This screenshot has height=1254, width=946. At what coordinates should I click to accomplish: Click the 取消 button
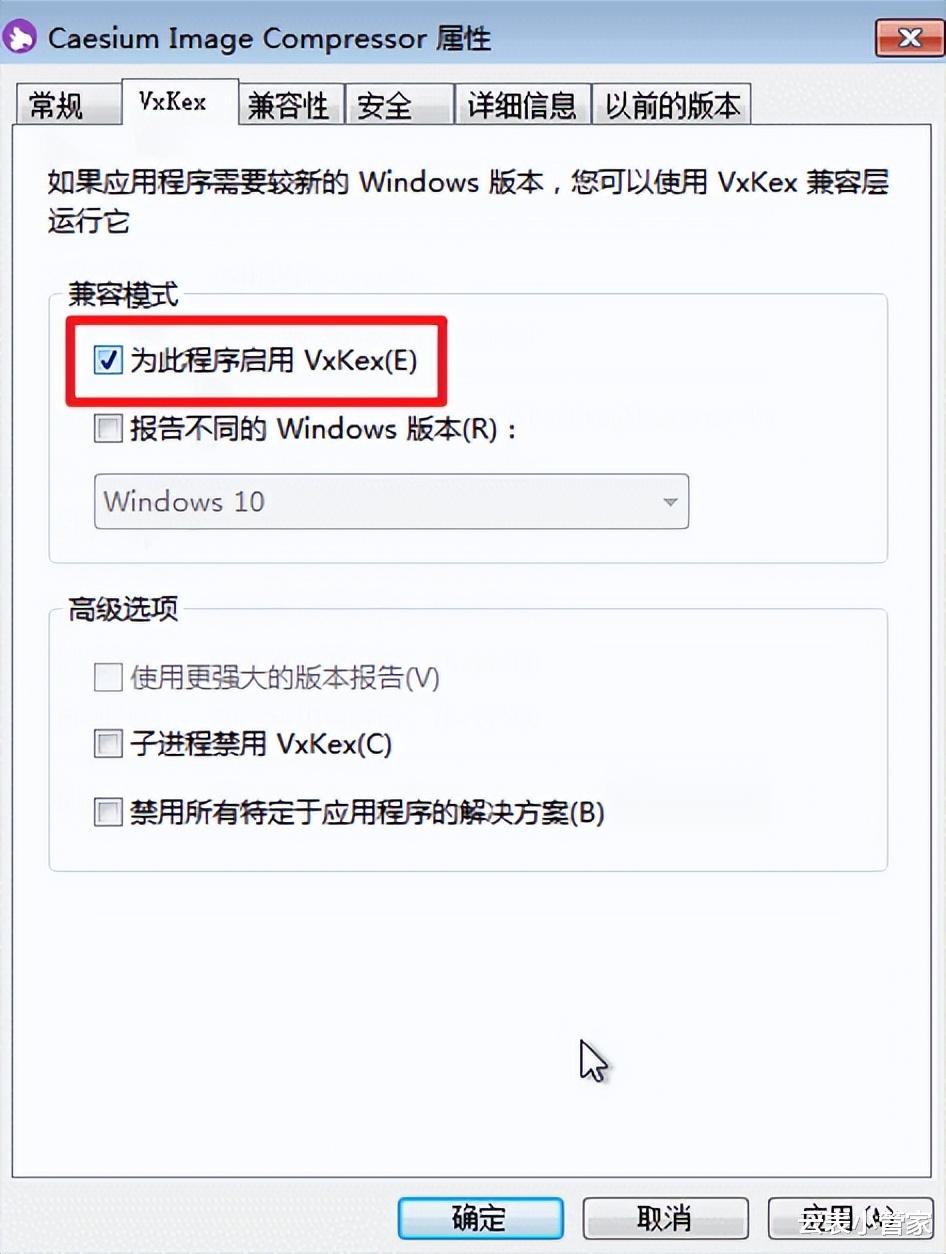(x=665, y=1218)
